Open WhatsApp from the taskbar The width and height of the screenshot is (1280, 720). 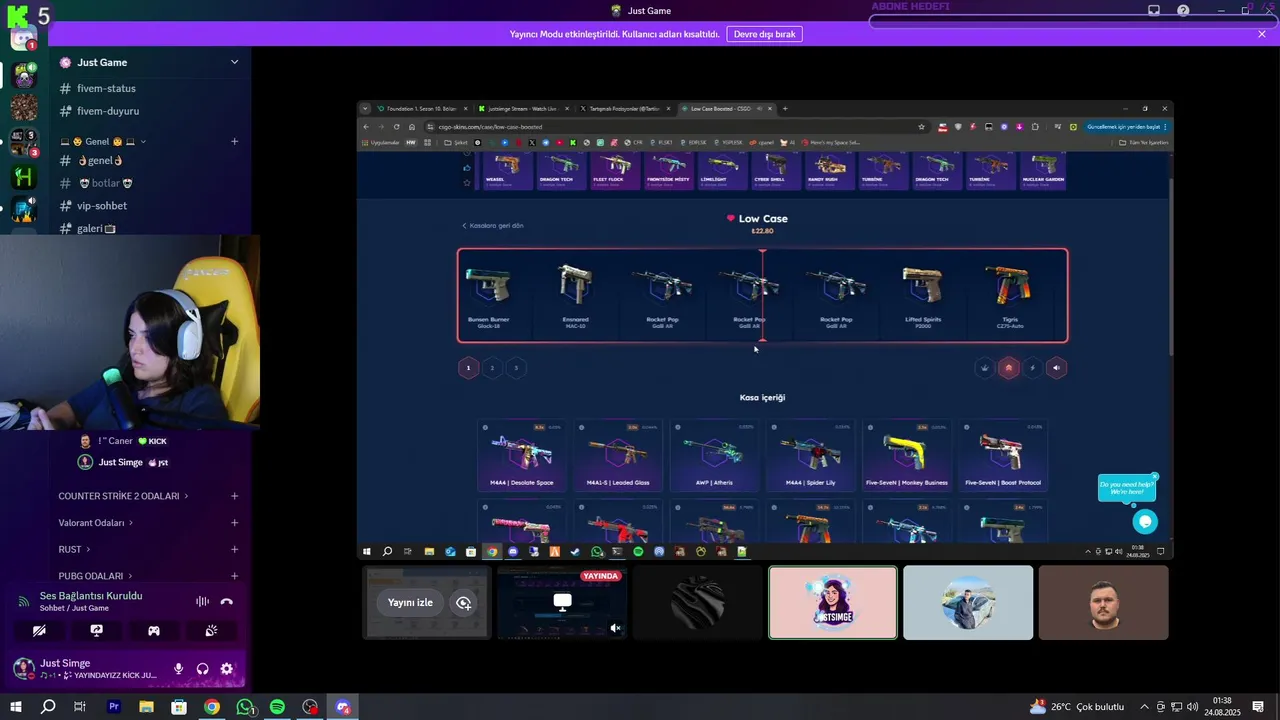coord(245,707)
